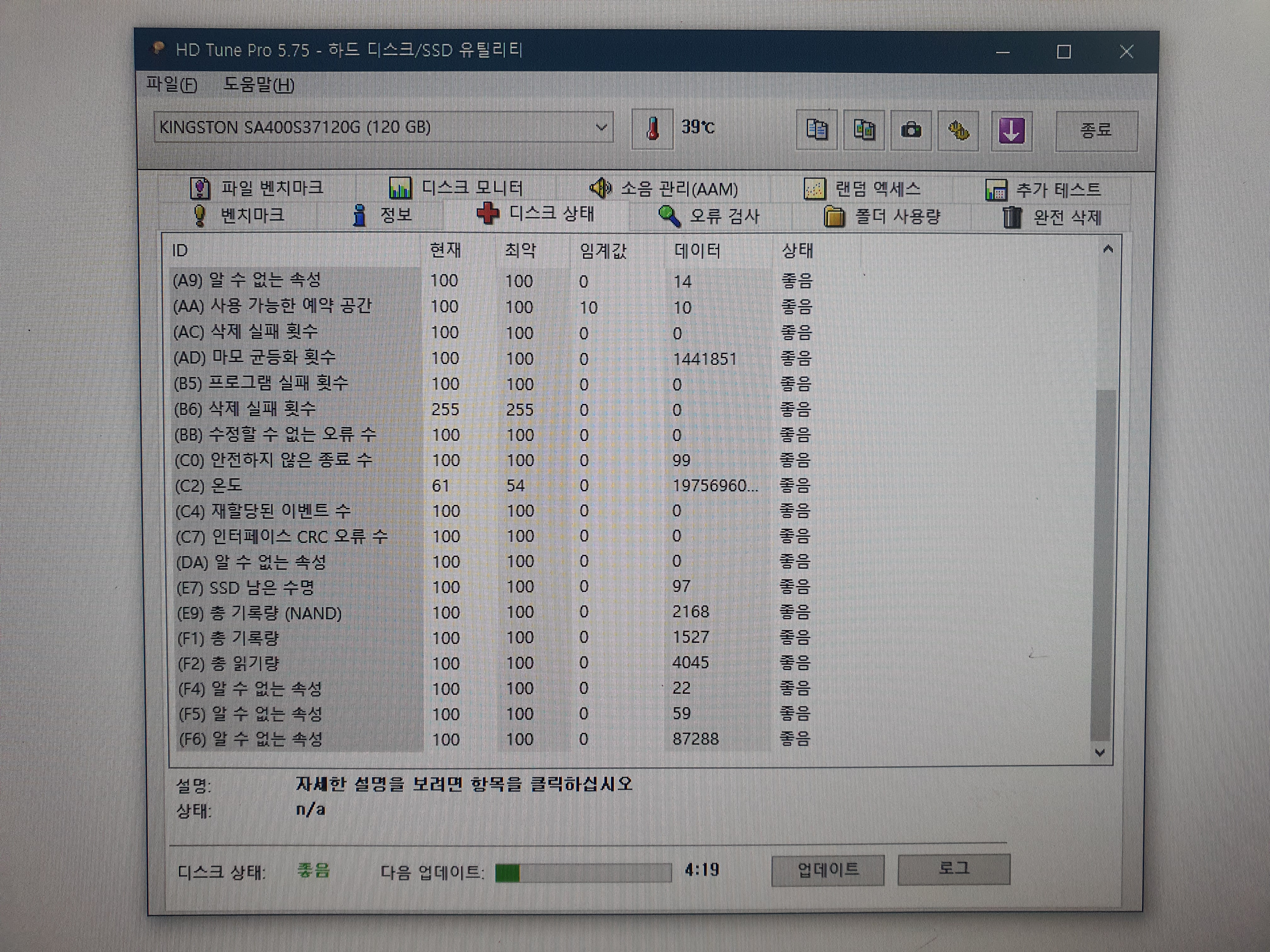Click the 파일 벤치마크 tab icon
Image resolution: width=1270 pixels, height=952 pixels.
tap(200, 188)
